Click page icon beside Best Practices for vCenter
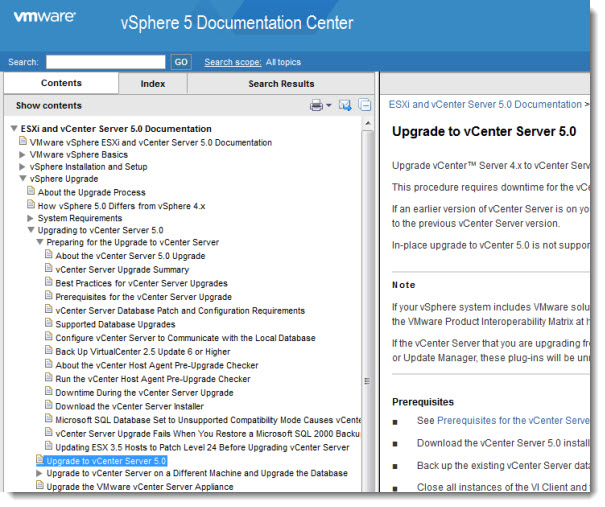Image resolution: width=605 pixels, height=507 pixels. [x=49, y=284]
